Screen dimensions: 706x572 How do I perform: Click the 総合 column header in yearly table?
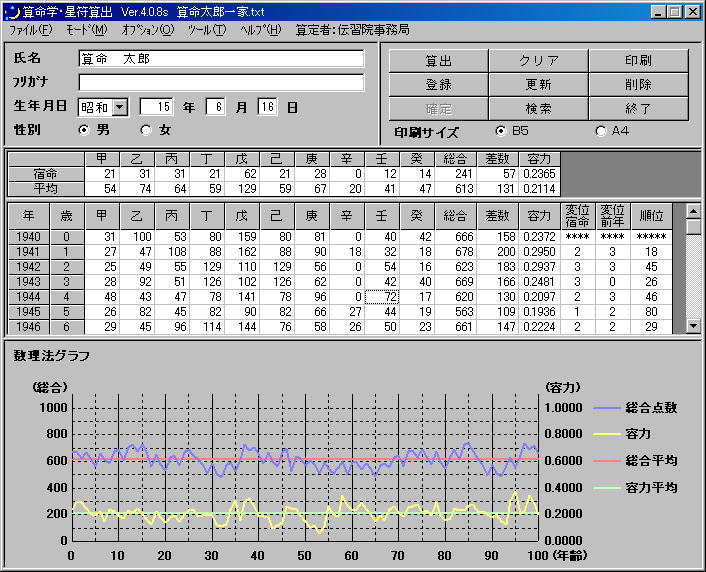tap(455, 216)
